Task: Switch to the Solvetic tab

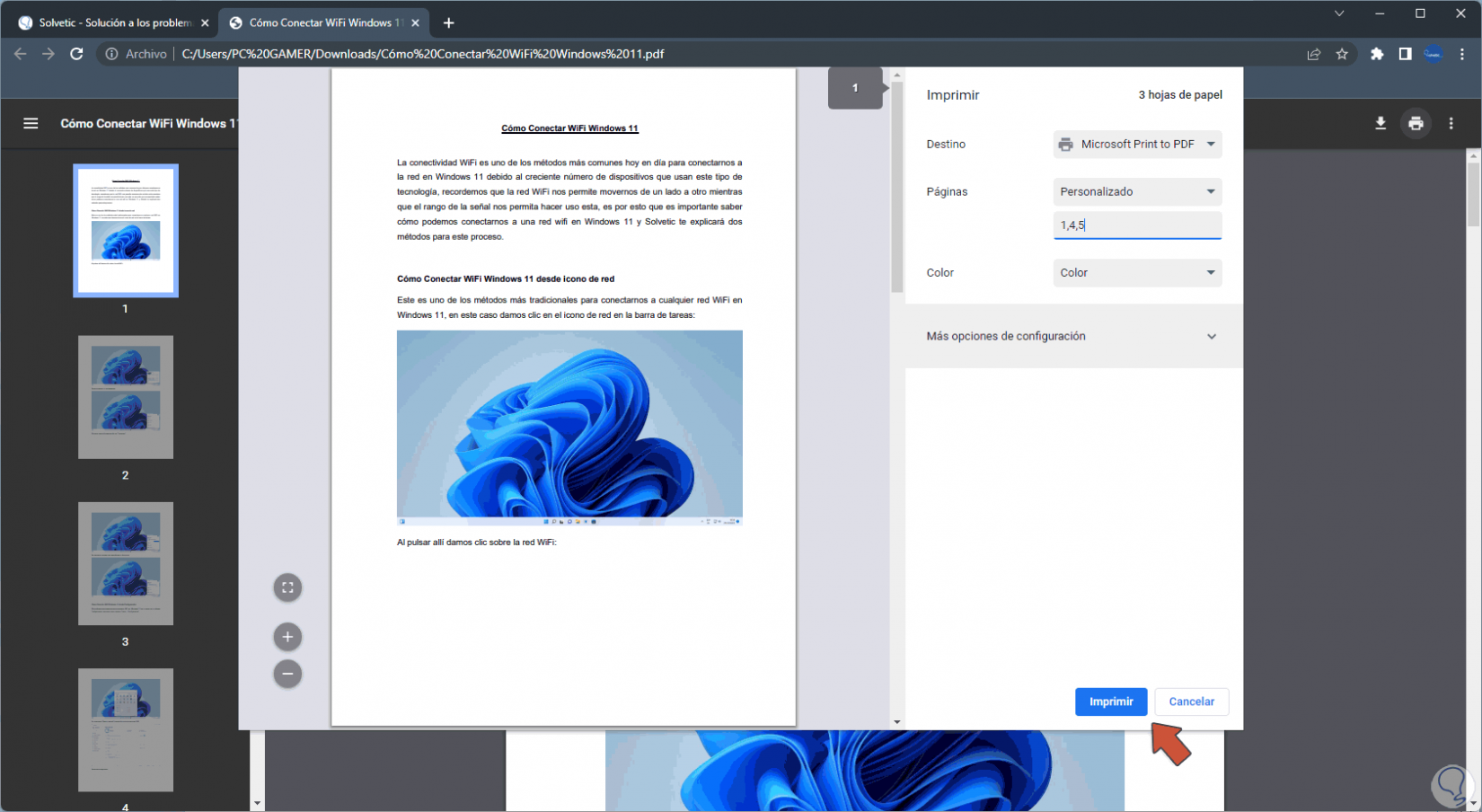Action: coord(115,22)
